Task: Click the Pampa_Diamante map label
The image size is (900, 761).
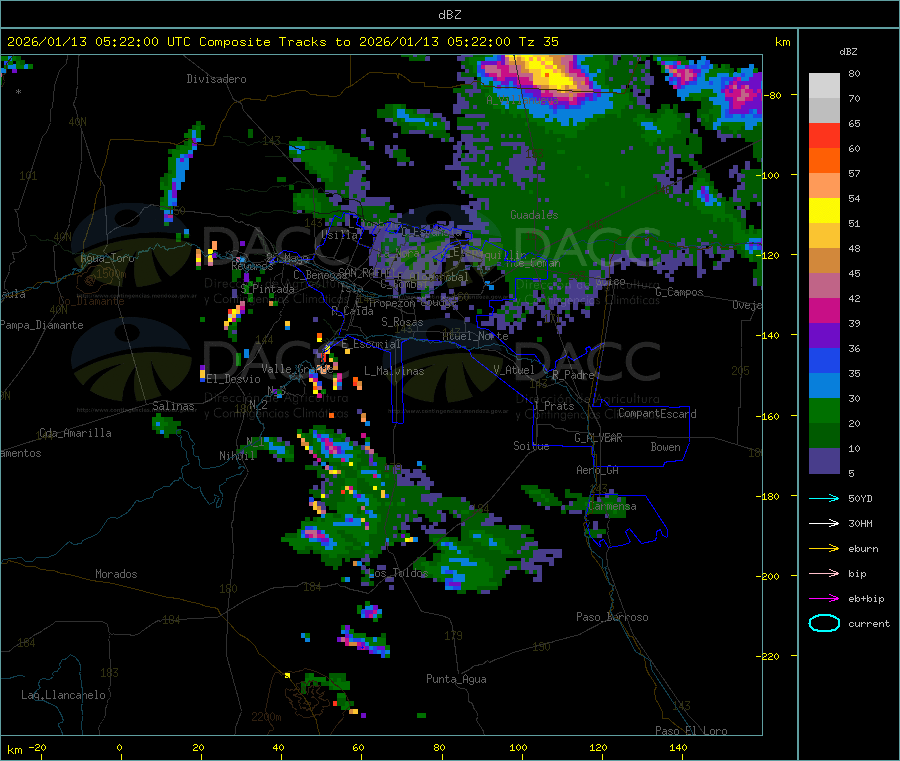Action: [x=41, y=325]
